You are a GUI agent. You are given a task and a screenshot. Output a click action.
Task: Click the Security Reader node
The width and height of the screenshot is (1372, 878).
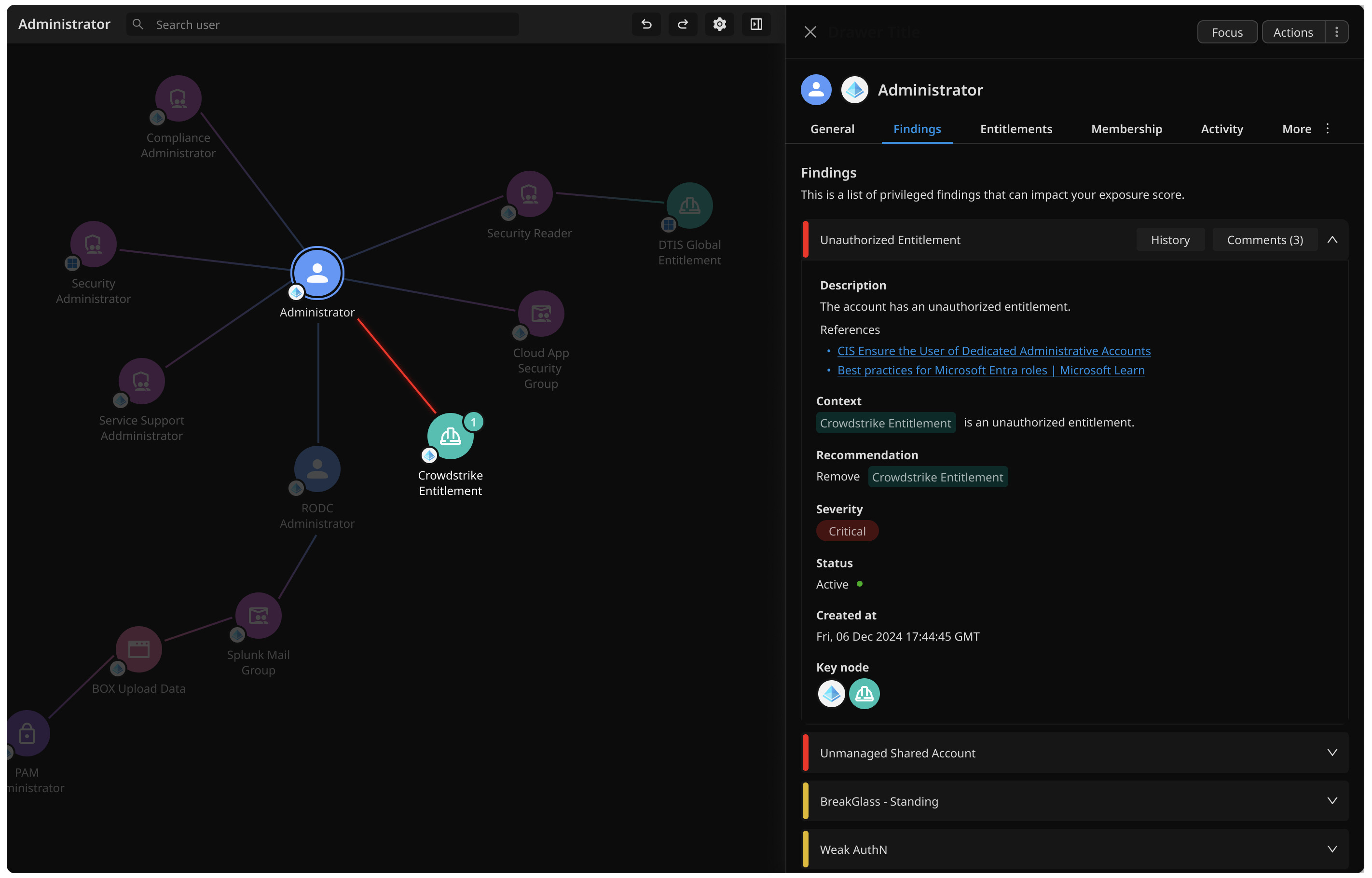pos(529,194)
